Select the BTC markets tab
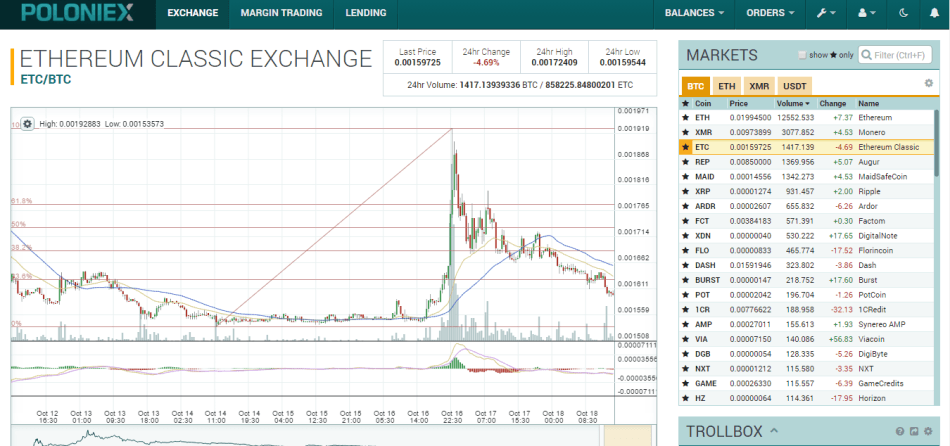Screen dimensions: 950x446 point(695,86)
